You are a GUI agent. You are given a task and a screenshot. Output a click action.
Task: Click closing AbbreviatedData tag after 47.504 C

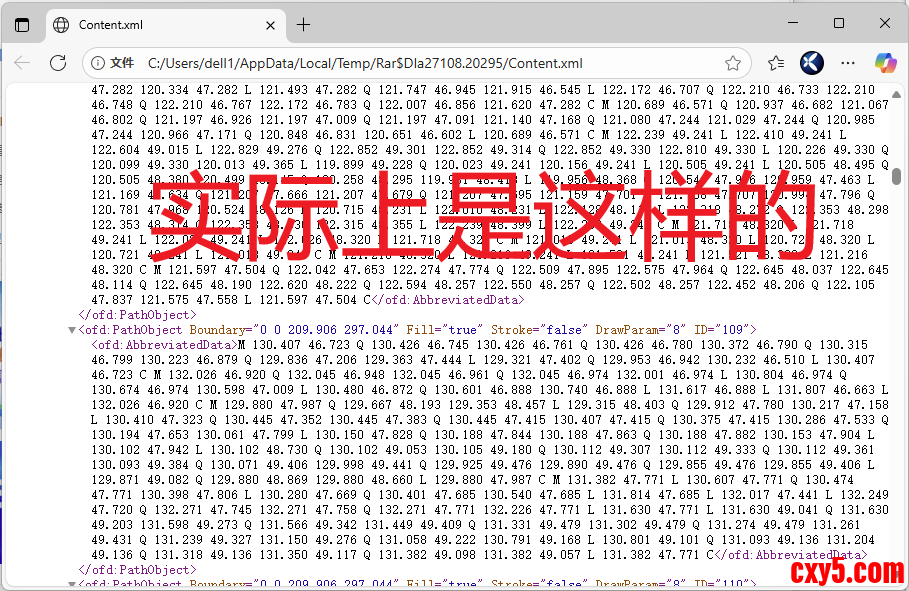pos(448,300)
